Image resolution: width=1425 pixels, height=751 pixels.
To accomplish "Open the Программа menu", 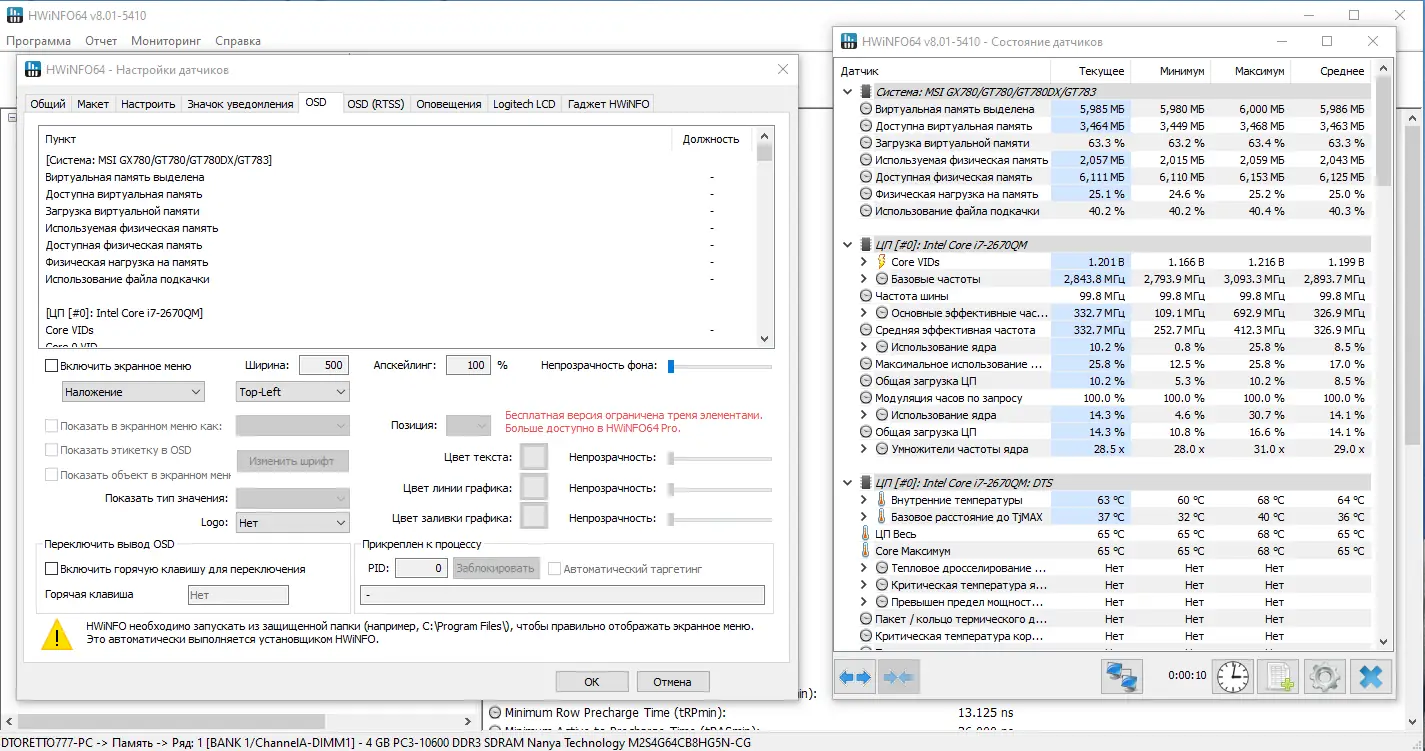I will 38,41.
